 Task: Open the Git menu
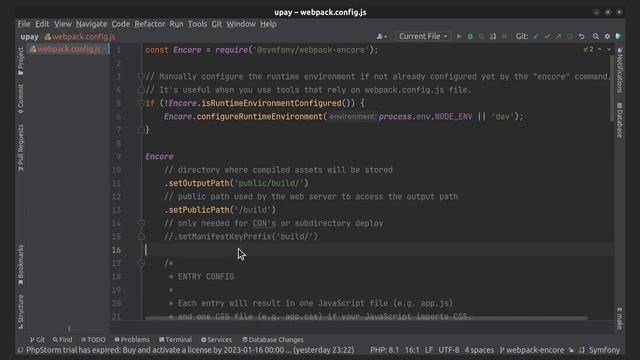pyautogui.click(x=217, y=24)
